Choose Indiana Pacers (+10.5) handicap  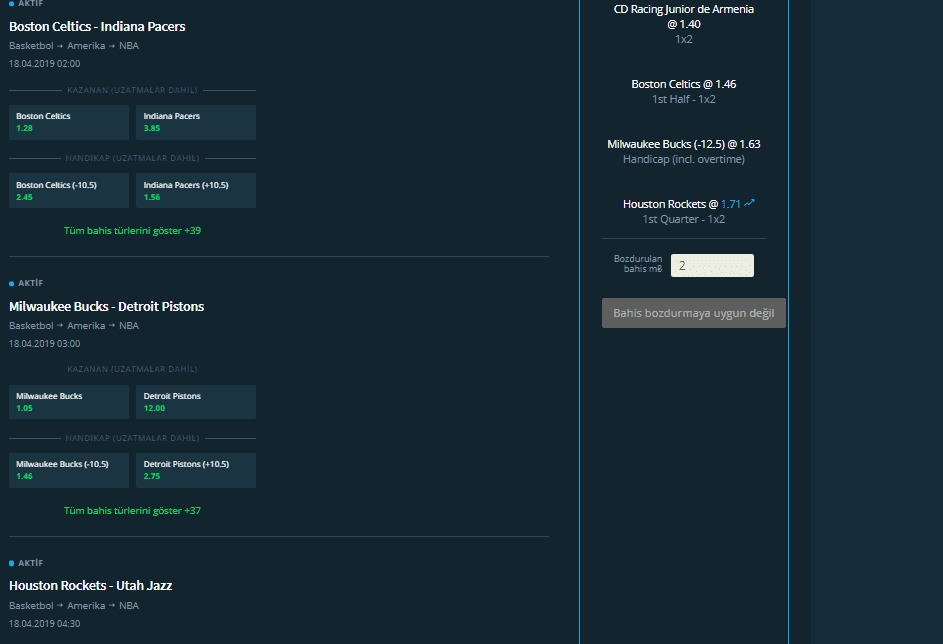(196, 191)
